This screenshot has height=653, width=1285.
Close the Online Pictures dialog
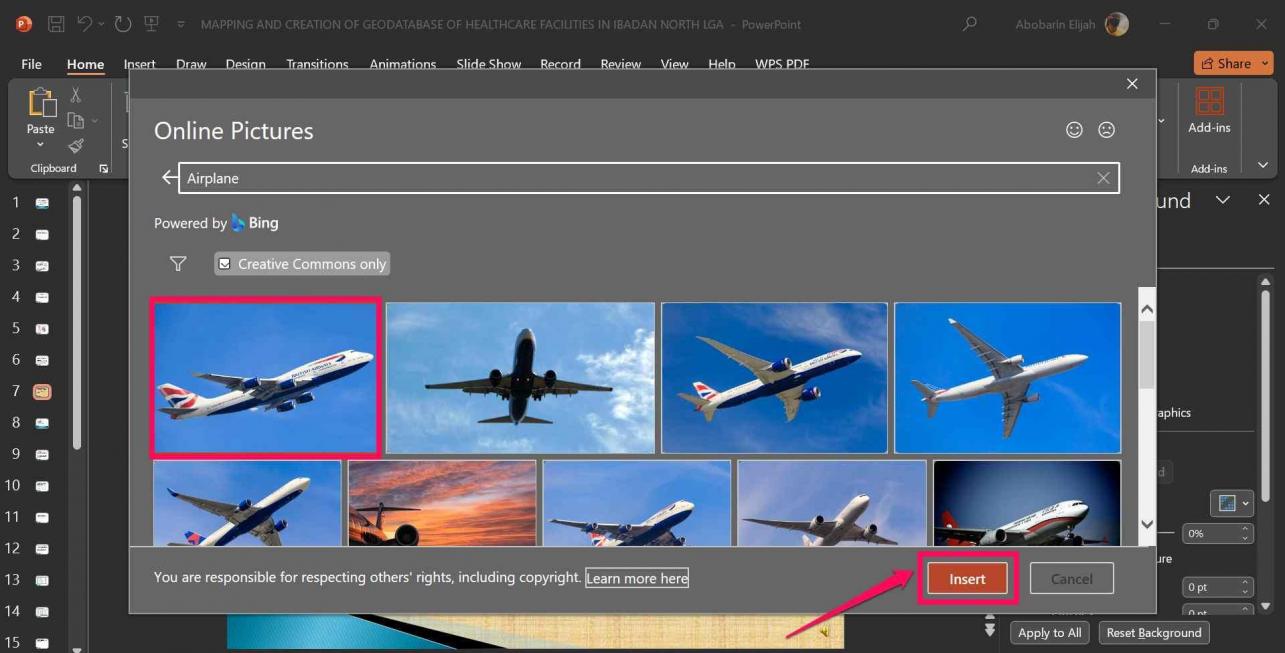1132,84
